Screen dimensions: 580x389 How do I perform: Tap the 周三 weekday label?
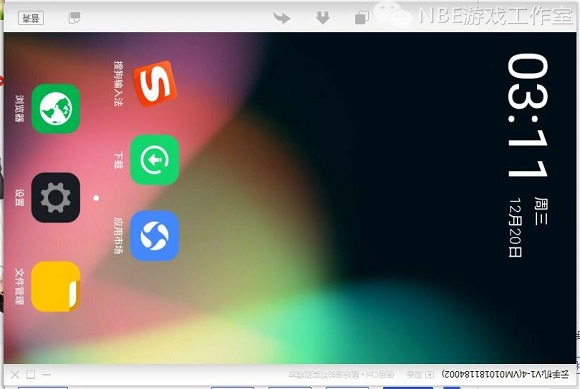tap(541, 211)
